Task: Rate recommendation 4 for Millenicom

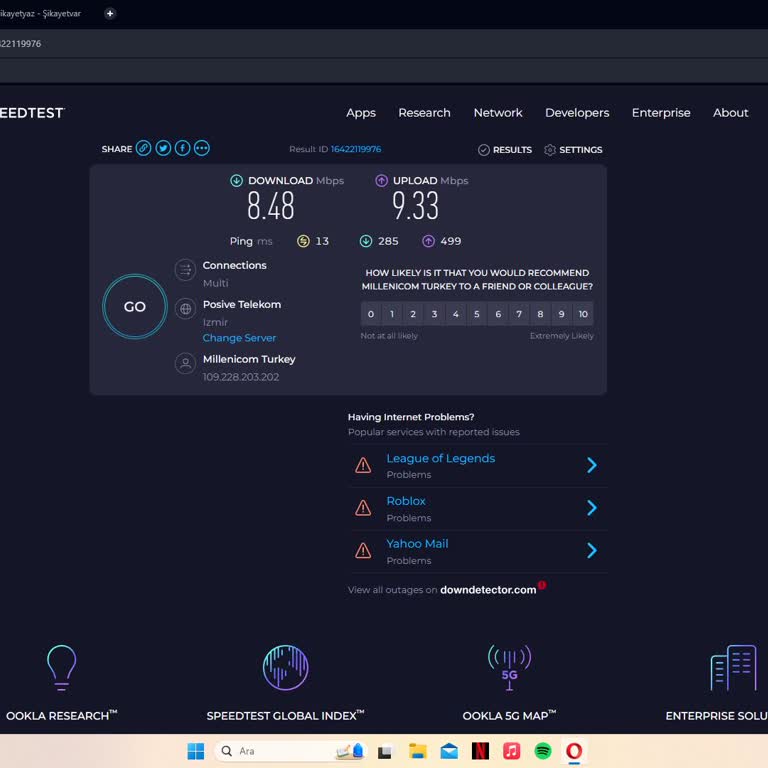Action: (456, 314)
